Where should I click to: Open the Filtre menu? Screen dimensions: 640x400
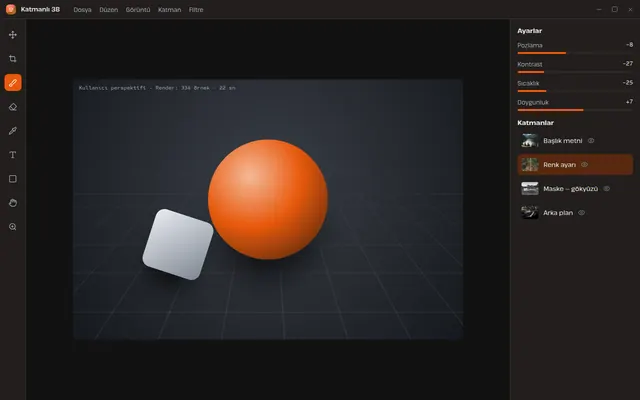tap(196, 10)
